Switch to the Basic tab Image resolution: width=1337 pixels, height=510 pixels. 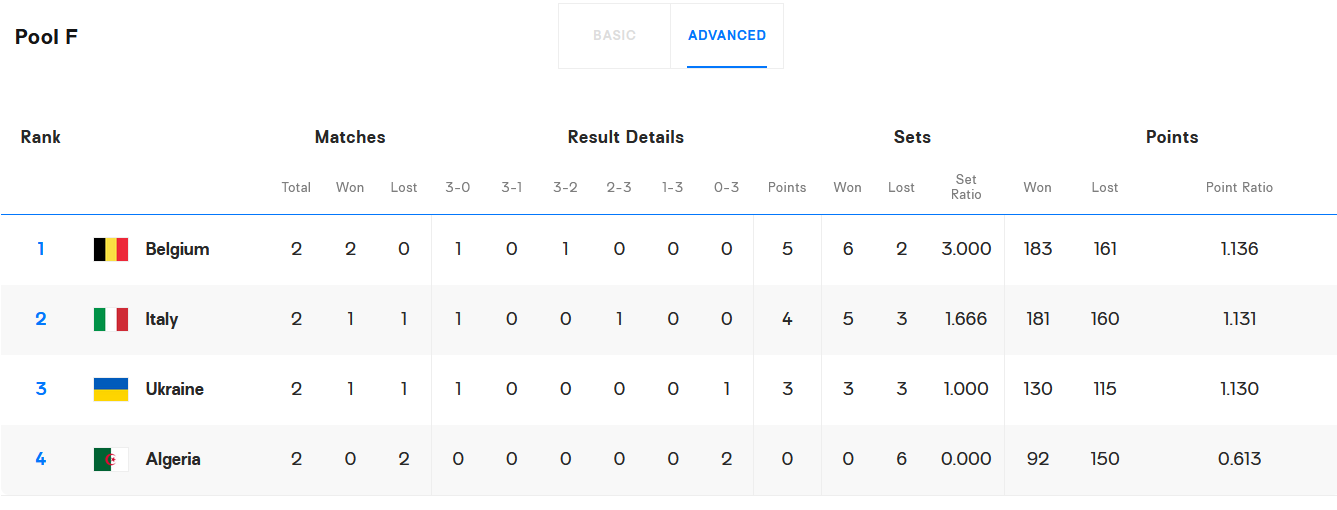614,36
